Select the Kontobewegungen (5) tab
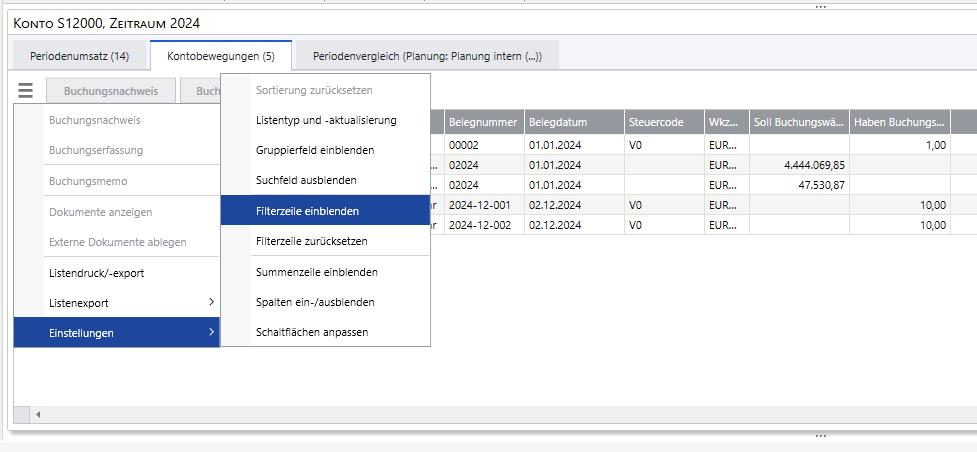This screenshot has height=452, width=977. point(220,56)
